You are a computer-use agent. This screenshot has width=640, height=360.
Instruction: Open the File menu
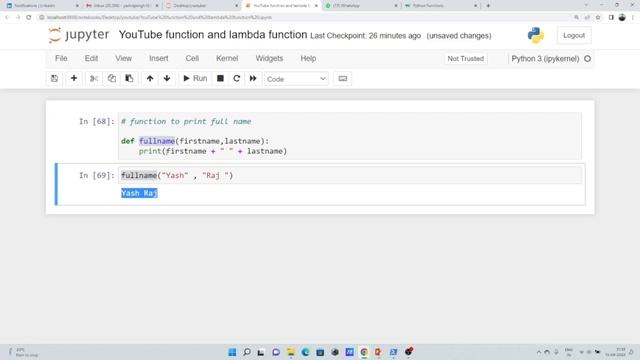61,58
